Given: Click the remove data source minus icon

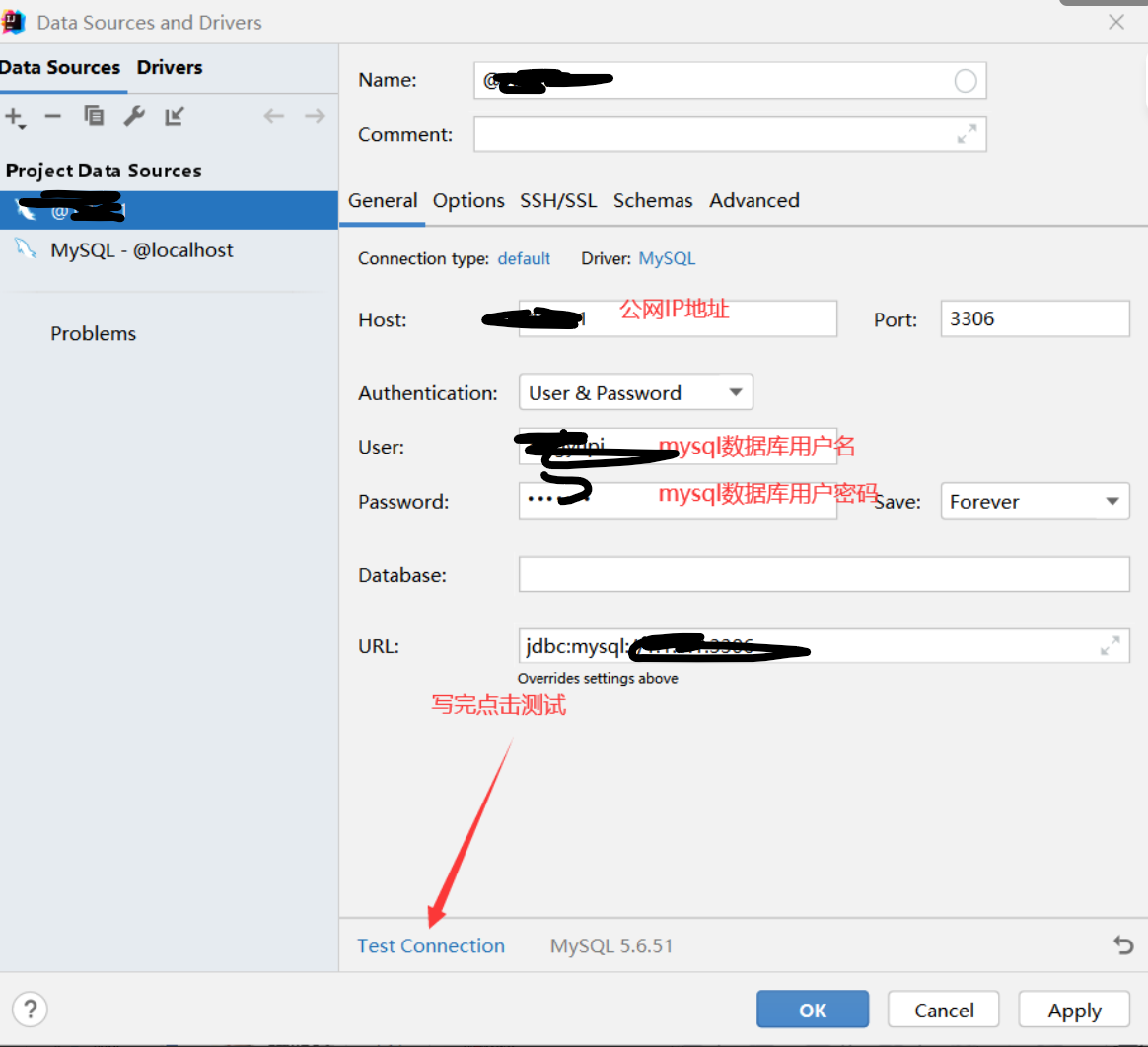Looking at the screenshot, I should [x=53, y=116].
